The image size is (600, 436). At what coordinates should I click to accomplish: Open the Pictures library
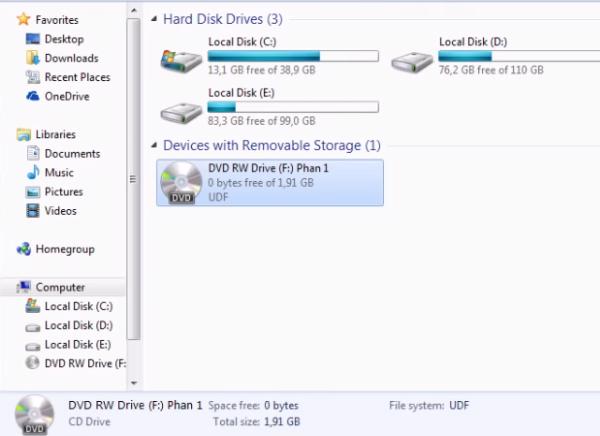[x=64, y=192]
